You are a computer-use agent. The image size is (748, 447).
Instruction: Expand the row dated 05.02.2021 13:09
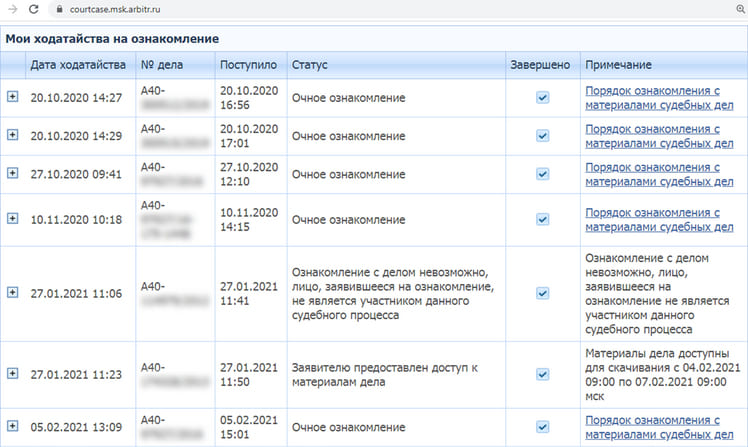tap(12, 426)
